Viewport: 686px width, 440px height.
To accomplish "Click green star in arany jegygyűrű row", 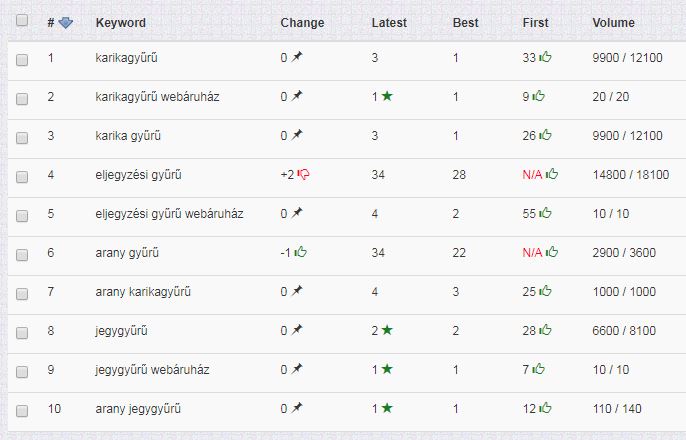I will click(x=387, y=408).
